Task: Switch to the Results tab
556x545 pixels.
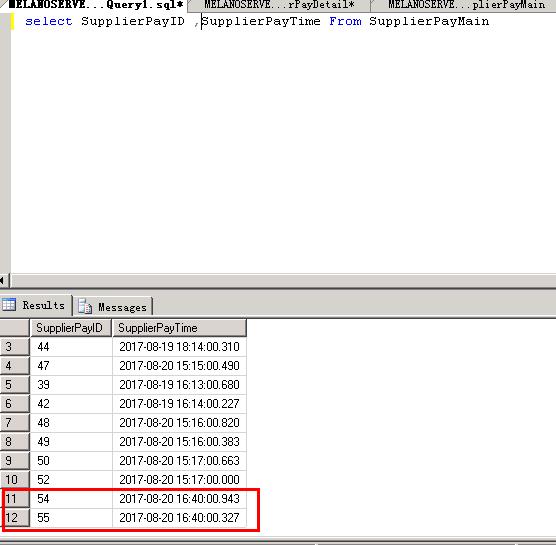Action: coord(36,305)
